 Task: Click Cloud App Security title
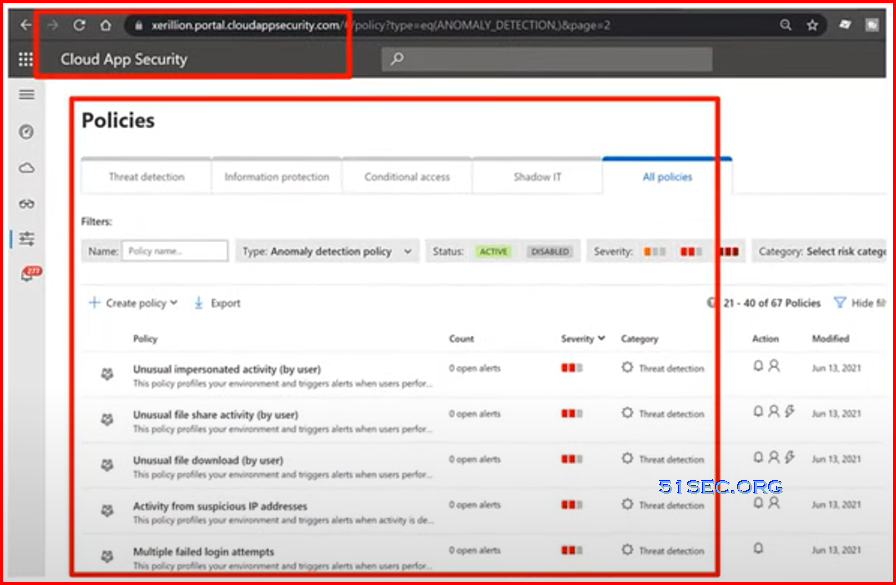tap(124, 59)
